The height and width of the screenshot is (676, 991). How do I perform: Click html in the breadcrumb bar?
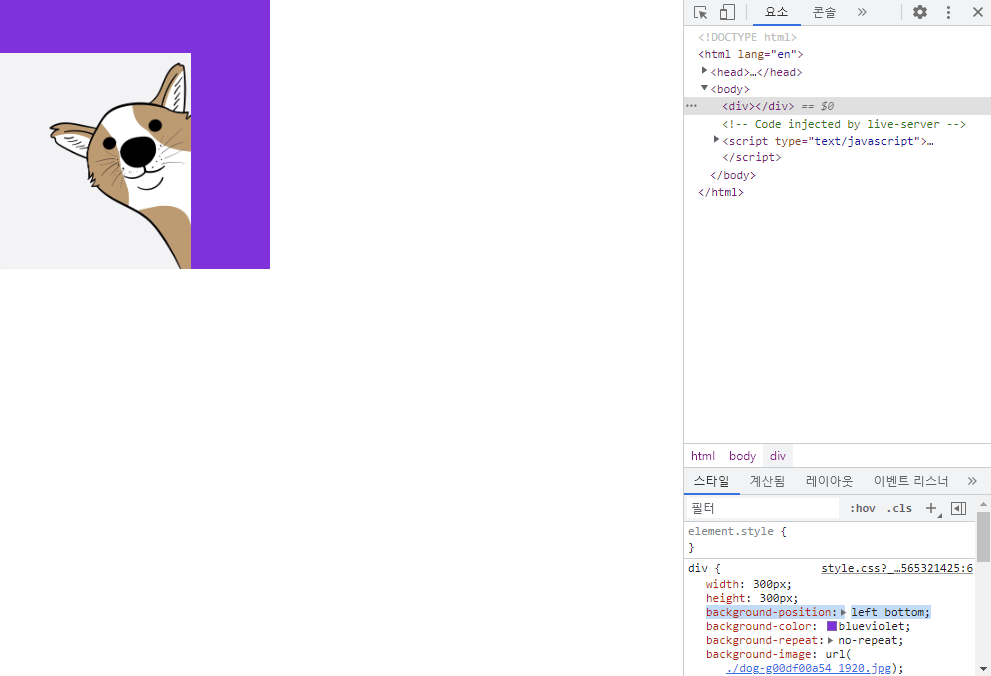703,456
